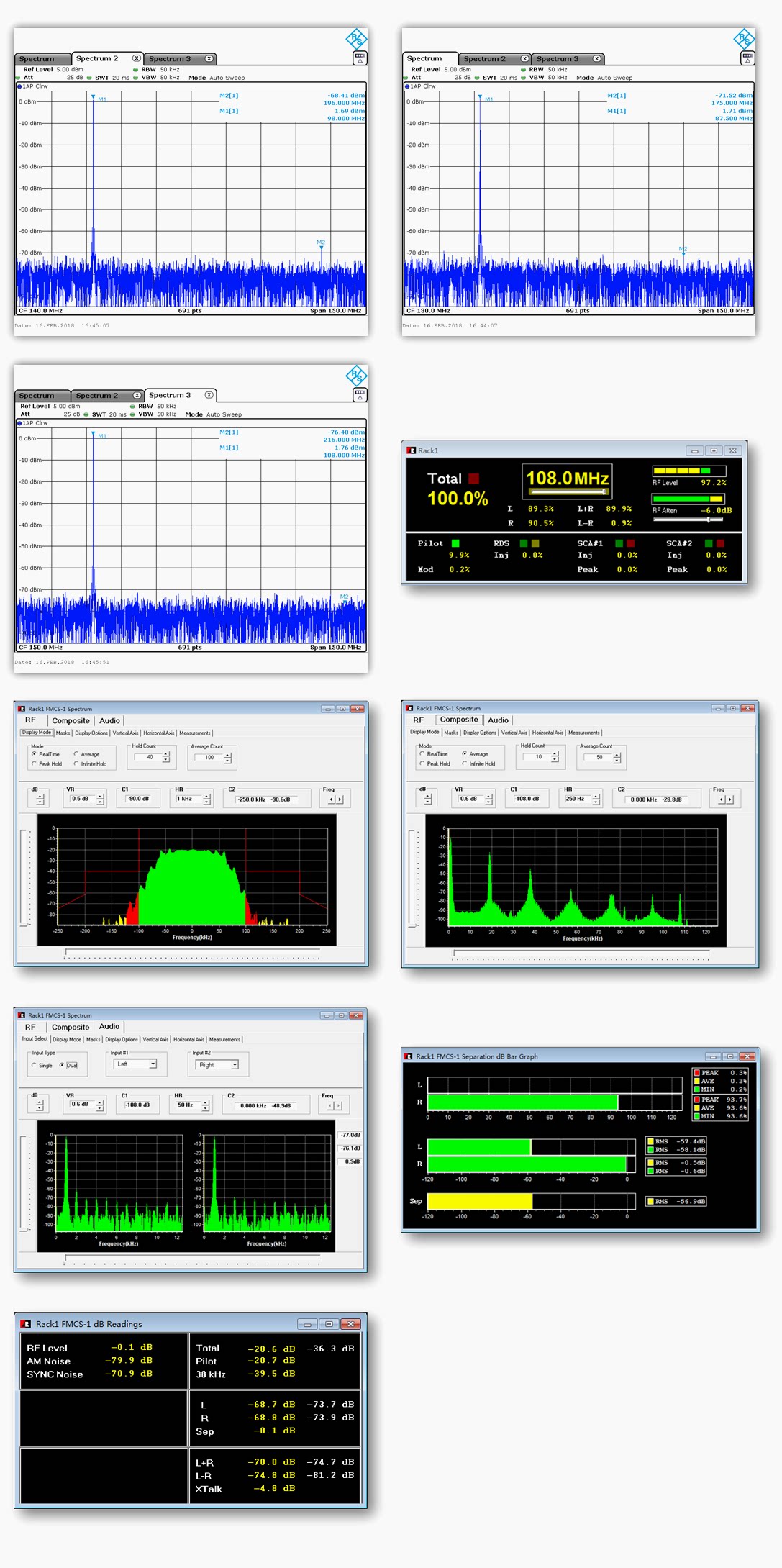Click Freq right arrow in RF tab spectrum window
The height and width of the screenshot is (1568, 782).
(x=340, y=799)
